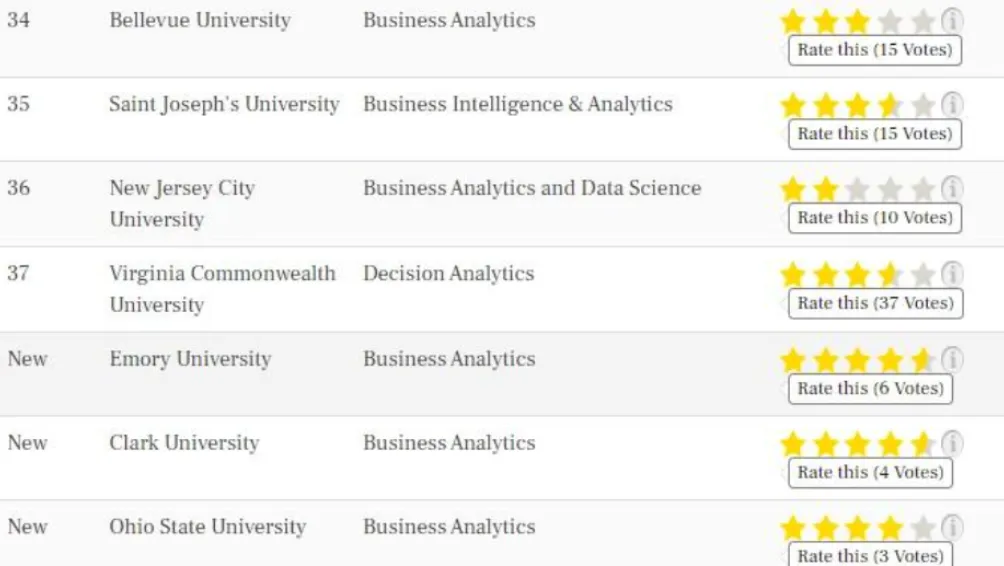The width and height of the screenshot is (1004, 566).
Task: Rate Virginia Commonwealth University four stars
Action: click(890, 274)
